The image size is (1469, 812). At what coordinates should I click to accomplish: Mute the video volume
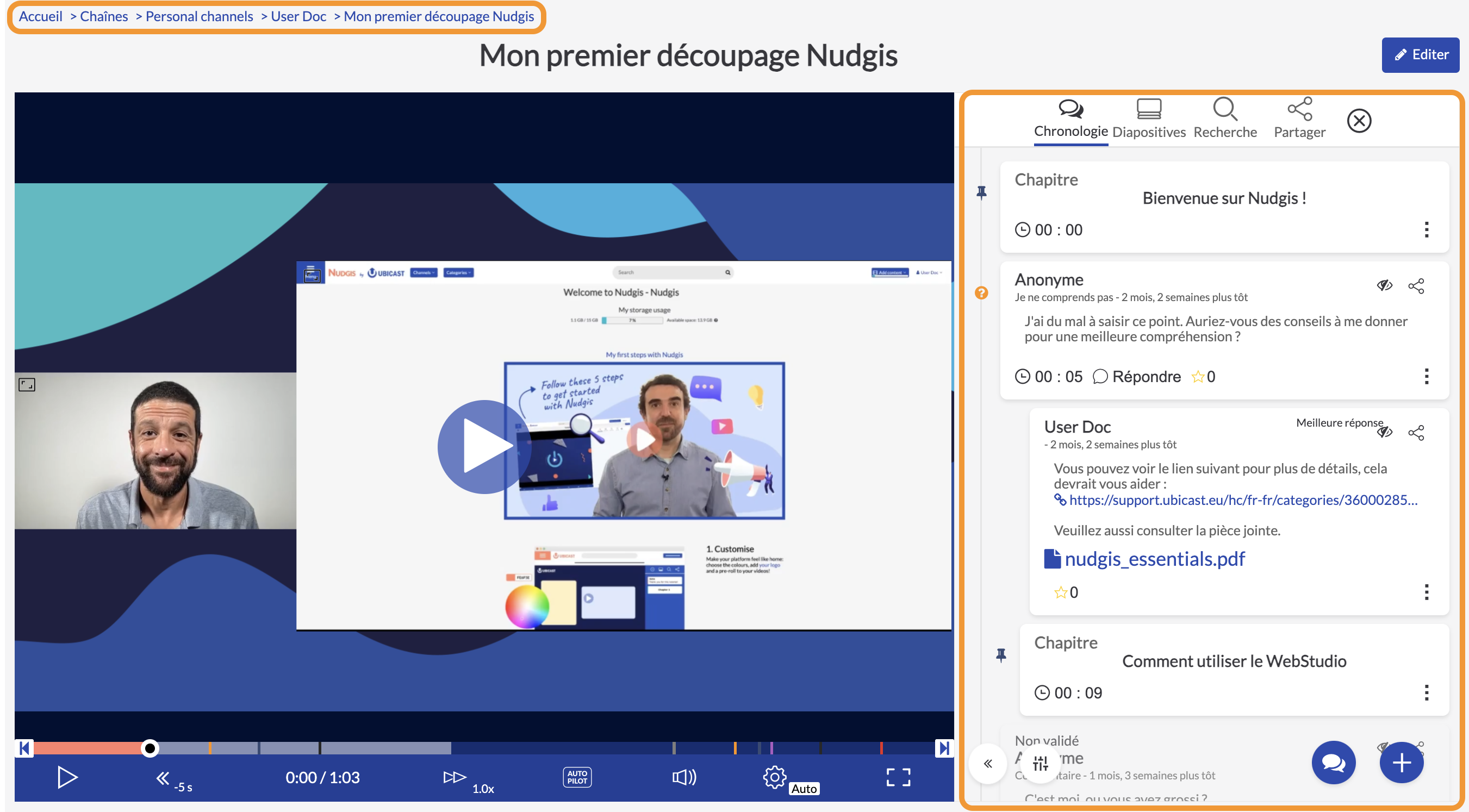[x=684, y=777]
